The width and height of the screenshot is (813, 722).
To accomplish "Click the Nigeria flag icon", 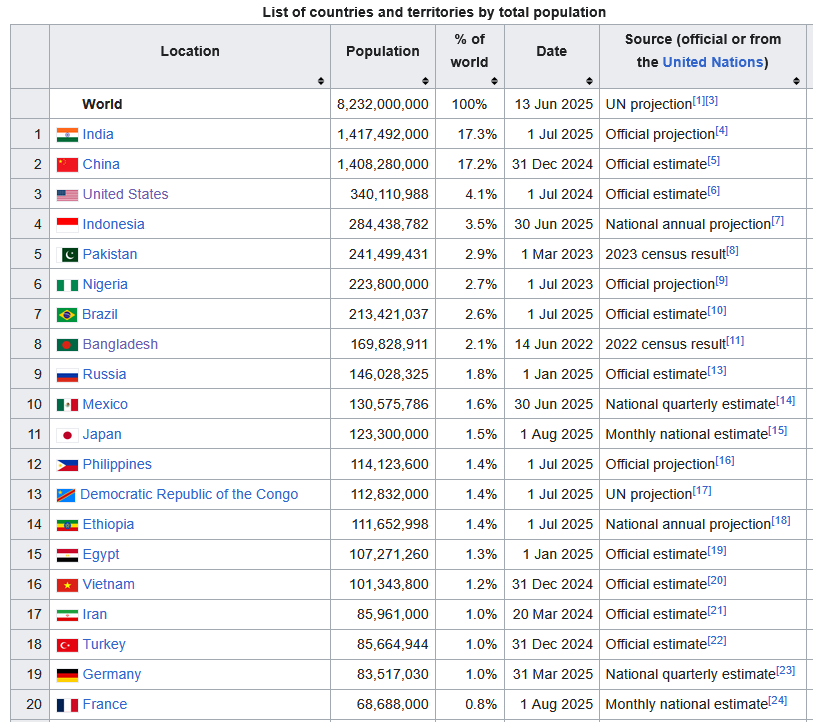I will pos(67,285).
